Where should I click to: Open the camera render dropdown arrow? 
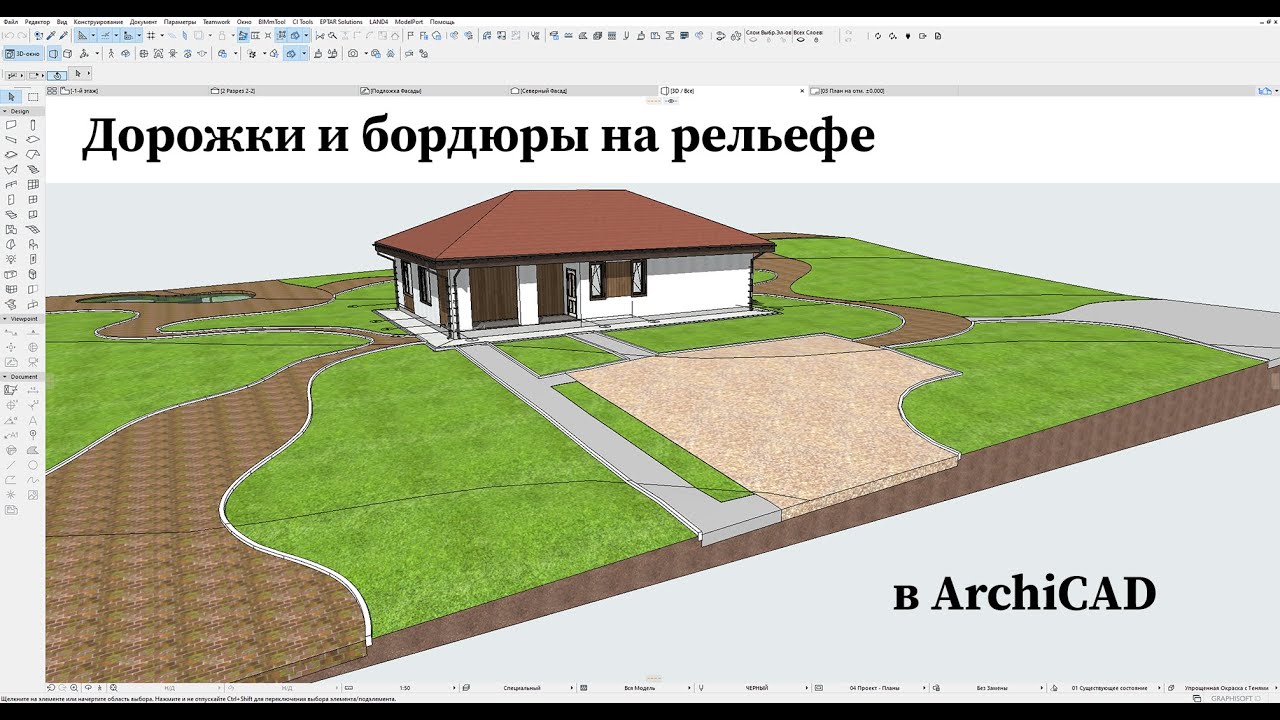point(366,53)
